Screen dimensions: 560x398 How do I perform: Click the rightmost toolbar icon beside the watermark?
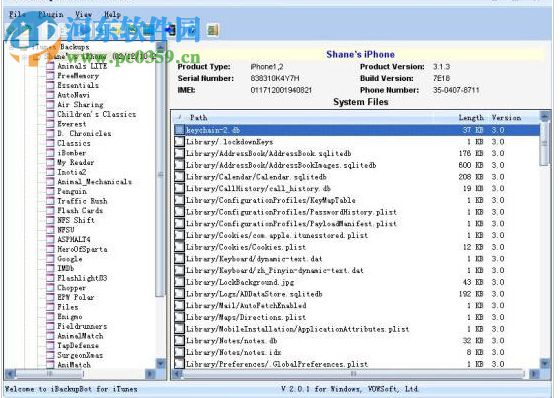(x=212, y=30)
